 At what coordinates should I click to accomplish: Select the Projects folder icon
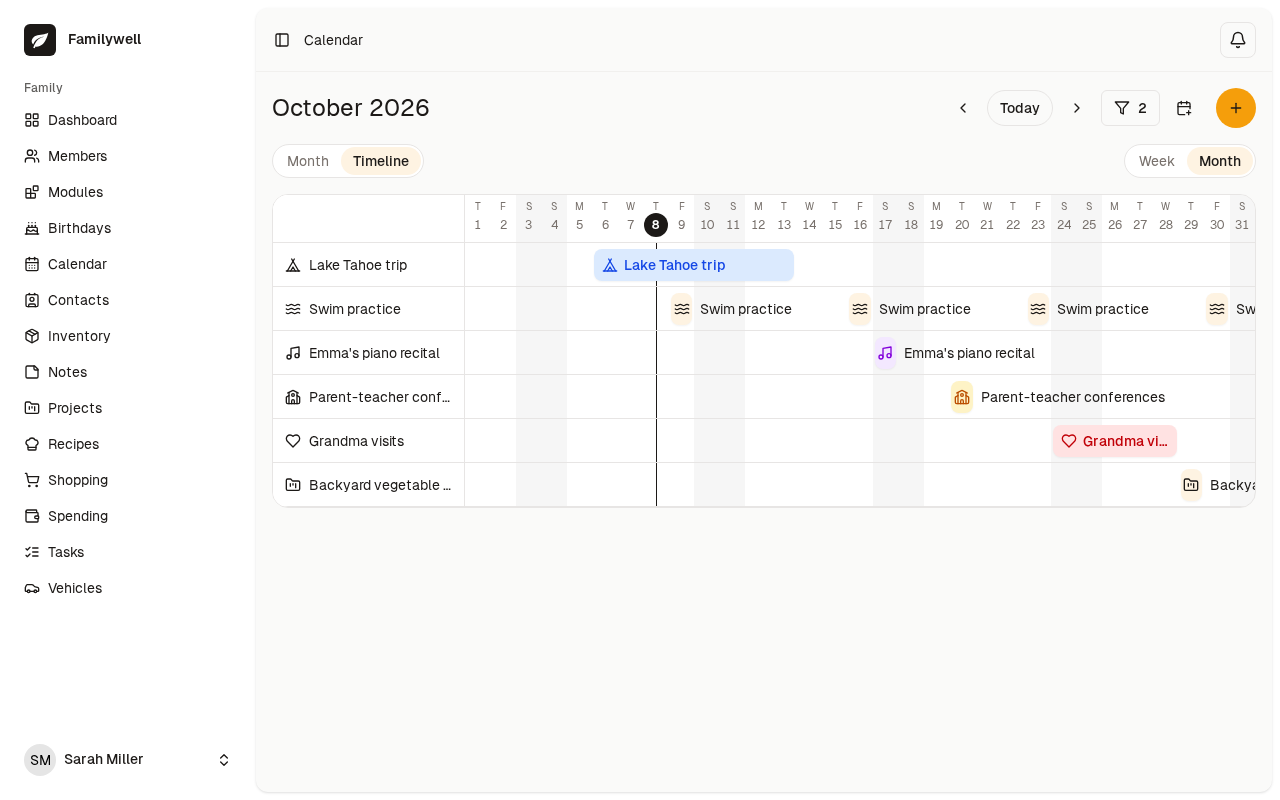pos(32,408)
